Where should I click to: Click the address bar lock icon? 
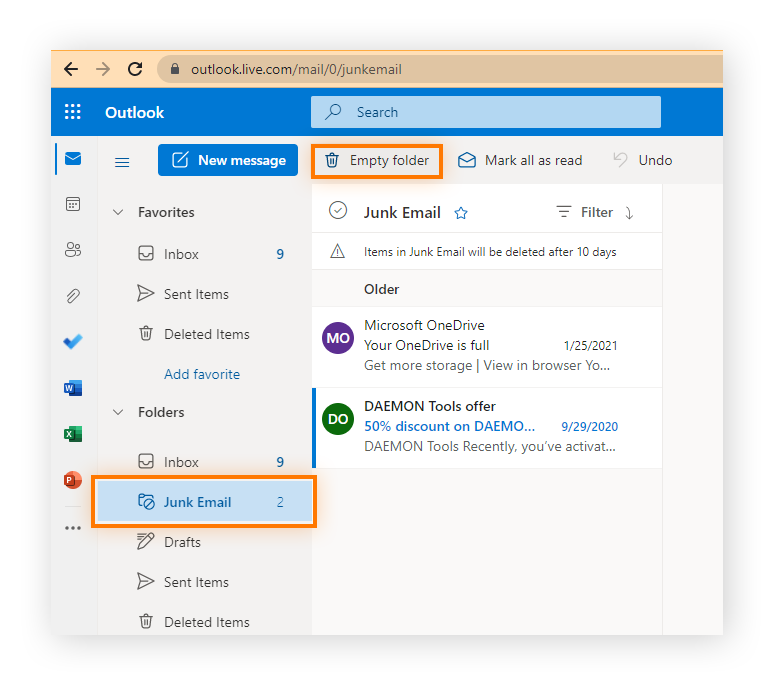click(x=174, y=69)
